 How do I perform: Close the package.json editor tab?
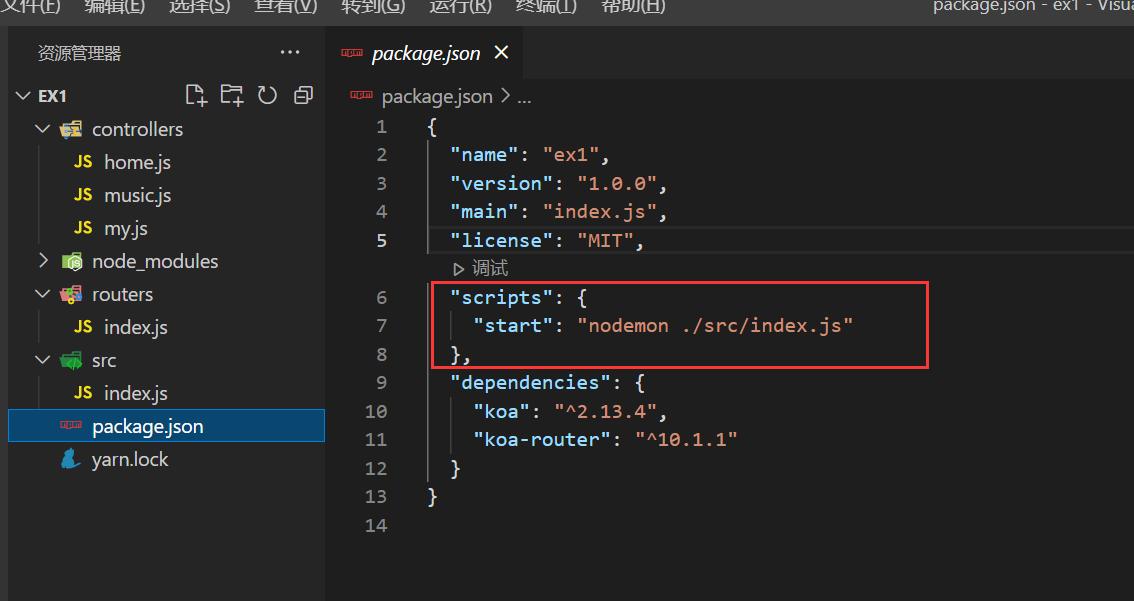501,52
